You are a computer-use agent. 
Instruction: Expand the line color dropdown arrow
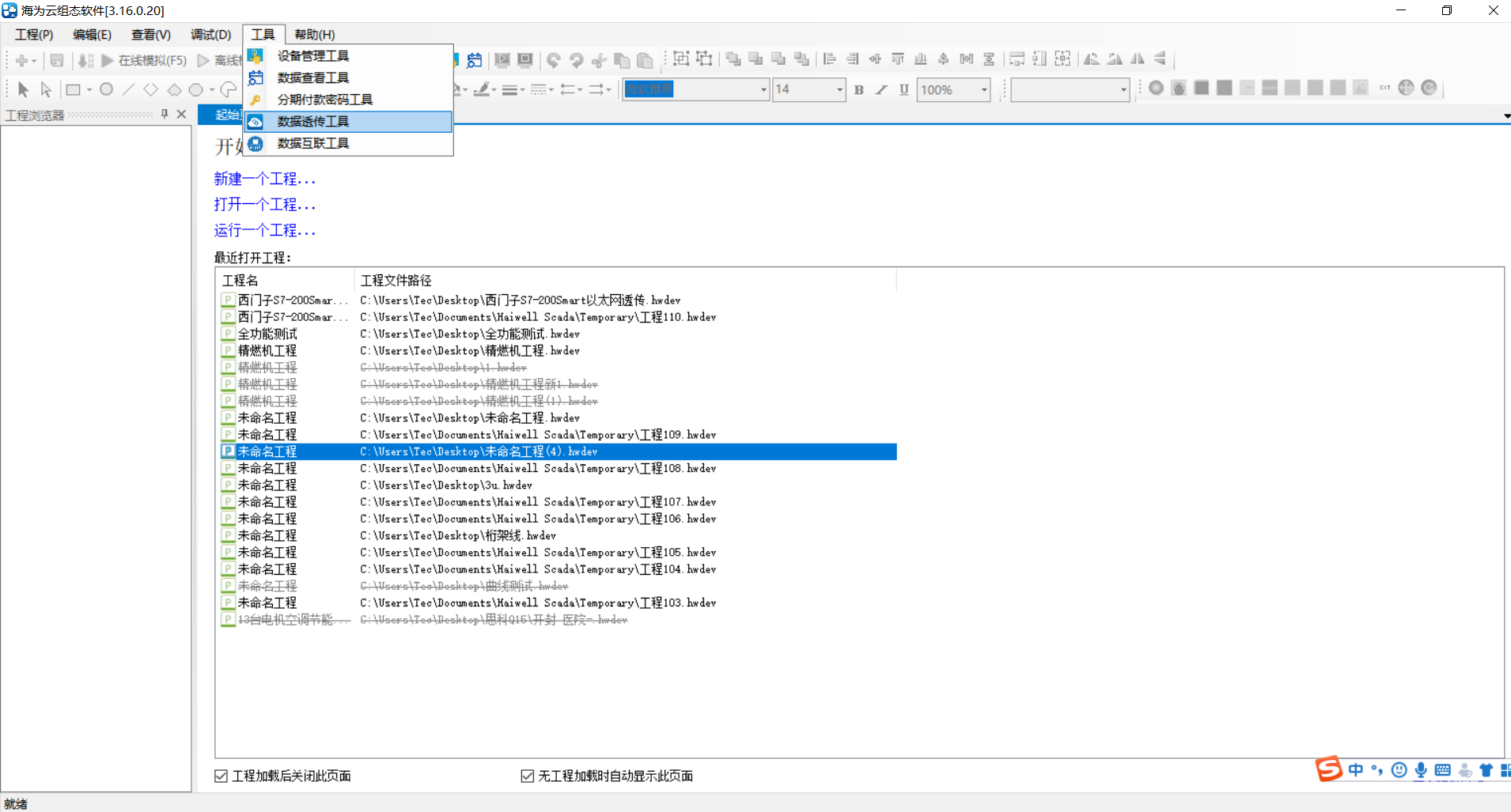(494, 90)
